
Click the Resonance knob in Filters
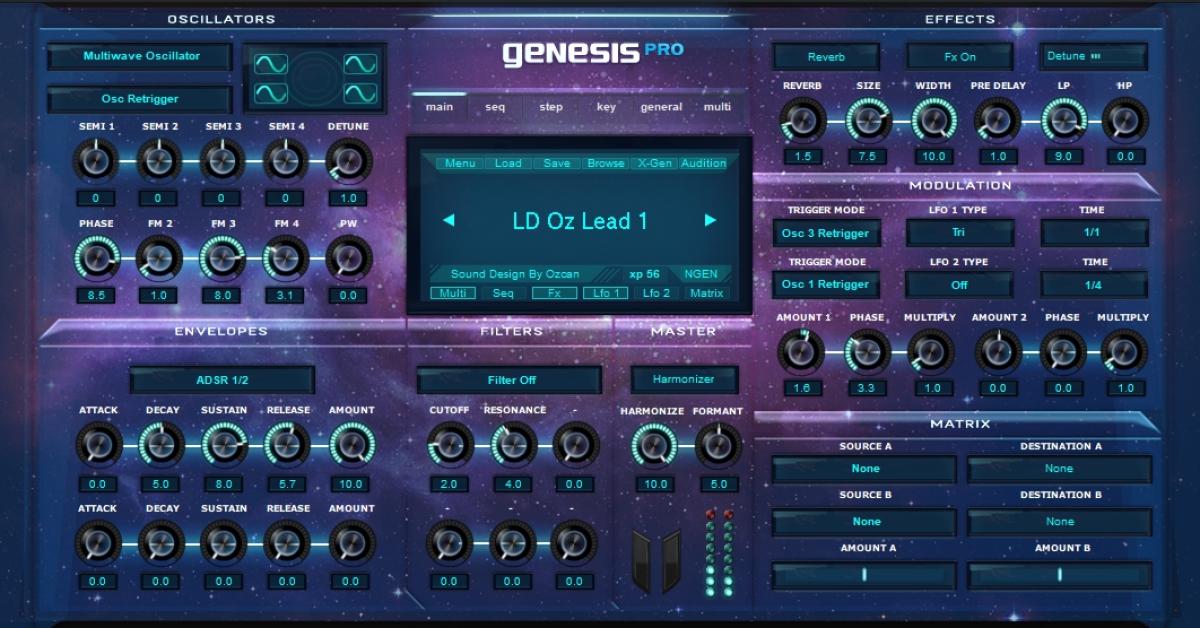click(513, 444)
